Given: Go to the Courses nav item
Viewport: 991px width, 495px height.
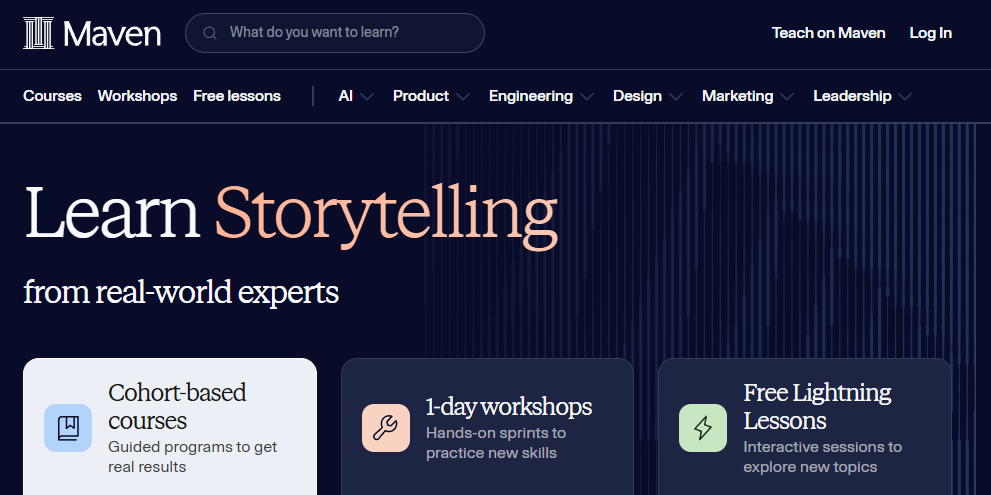Looking at the screenshot, I should [52, 96].
